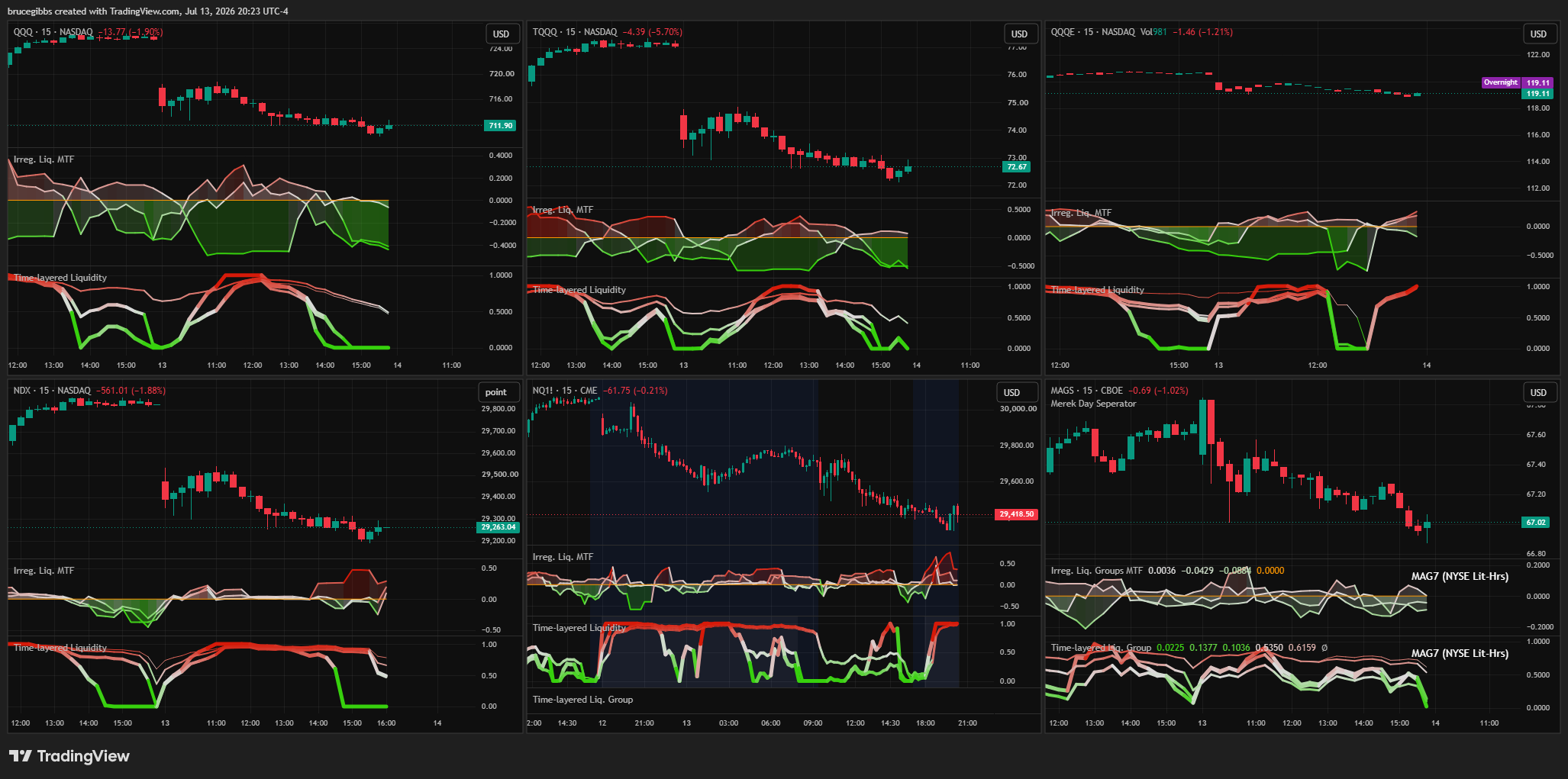The width and height of the screenshot is (1568, 779).
Task: Select Irreg. Liq. MTF indicator on QQQ chart
Action: point(44,159)
